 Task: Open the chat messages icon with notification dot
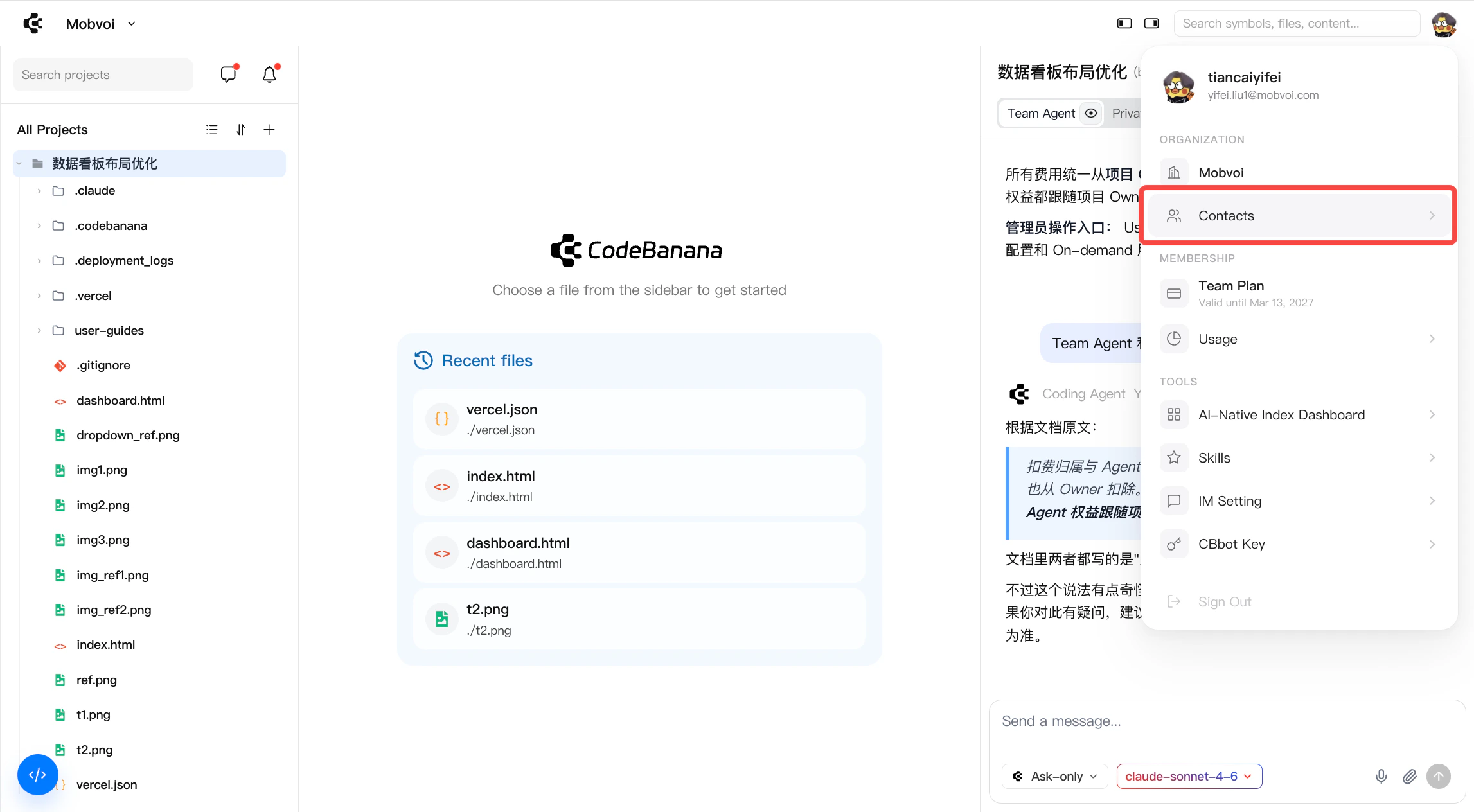[228, 75]
